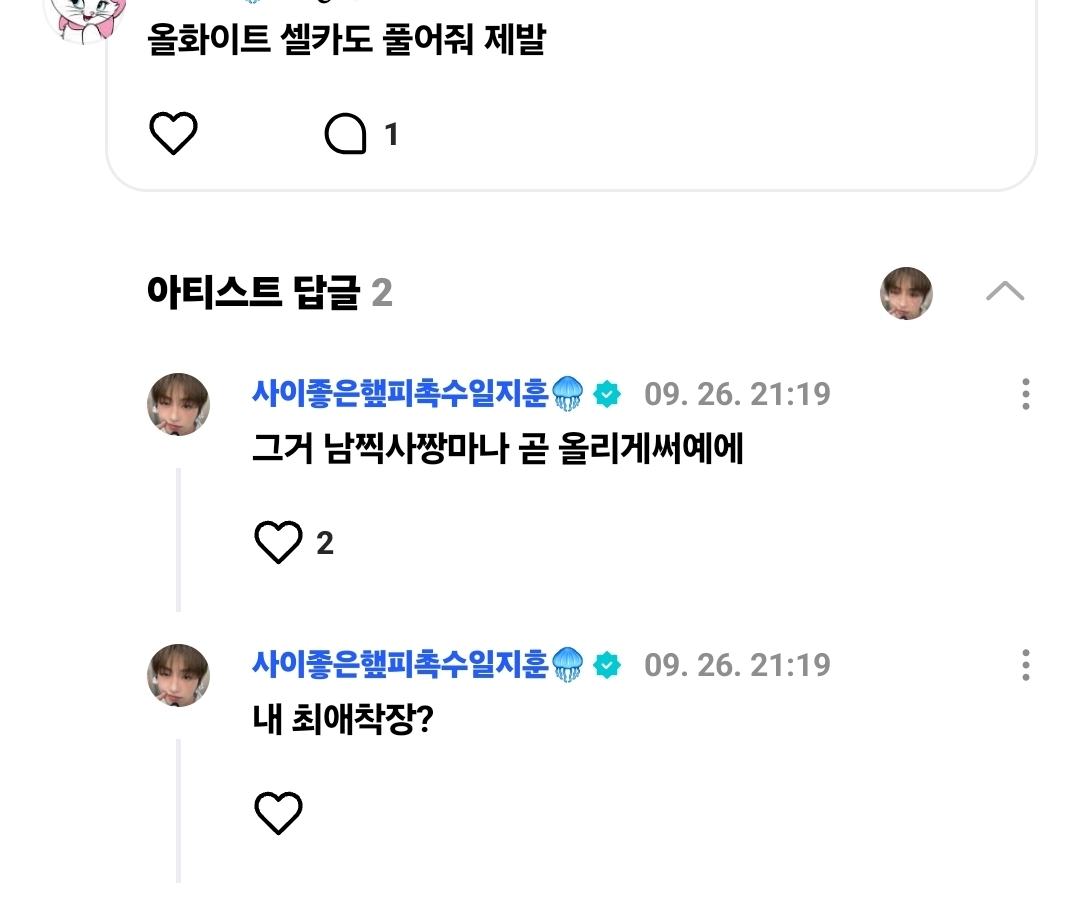Like the fan post with the heart icon

click(173, 133)
